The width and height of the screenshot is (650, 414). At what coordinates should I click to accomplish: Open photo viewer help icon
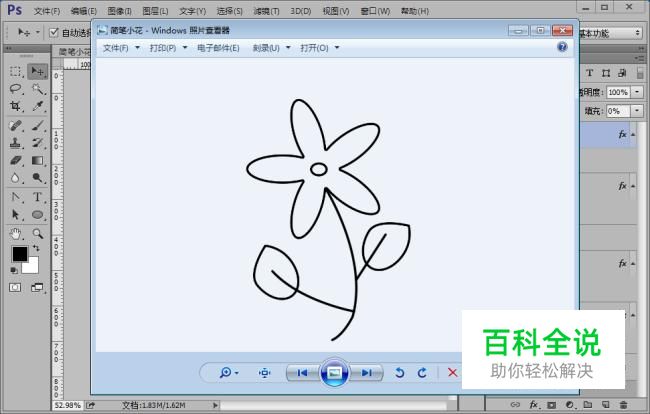(x=563, y=47)
